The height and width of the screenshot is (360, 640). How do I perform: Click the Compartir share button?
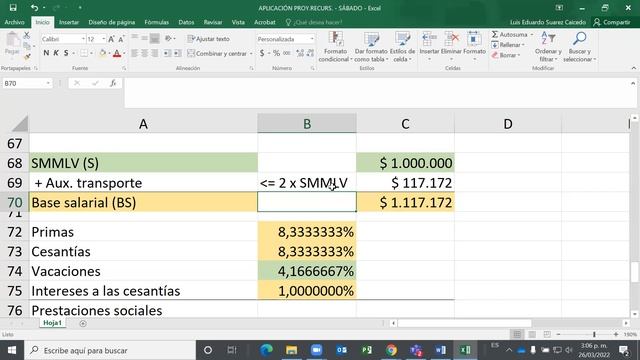612,22
